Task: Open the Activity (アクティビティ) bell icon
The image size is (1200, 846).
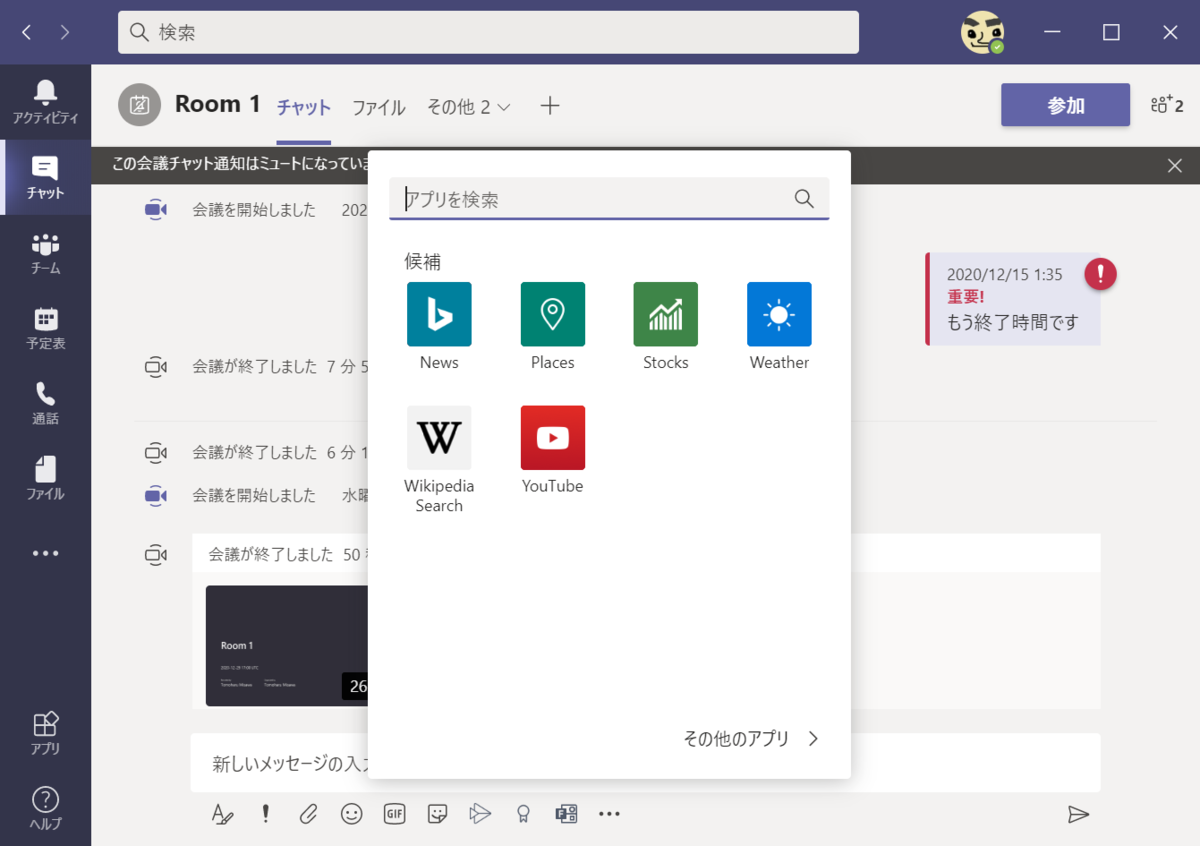Action: [x=45, y=102]
